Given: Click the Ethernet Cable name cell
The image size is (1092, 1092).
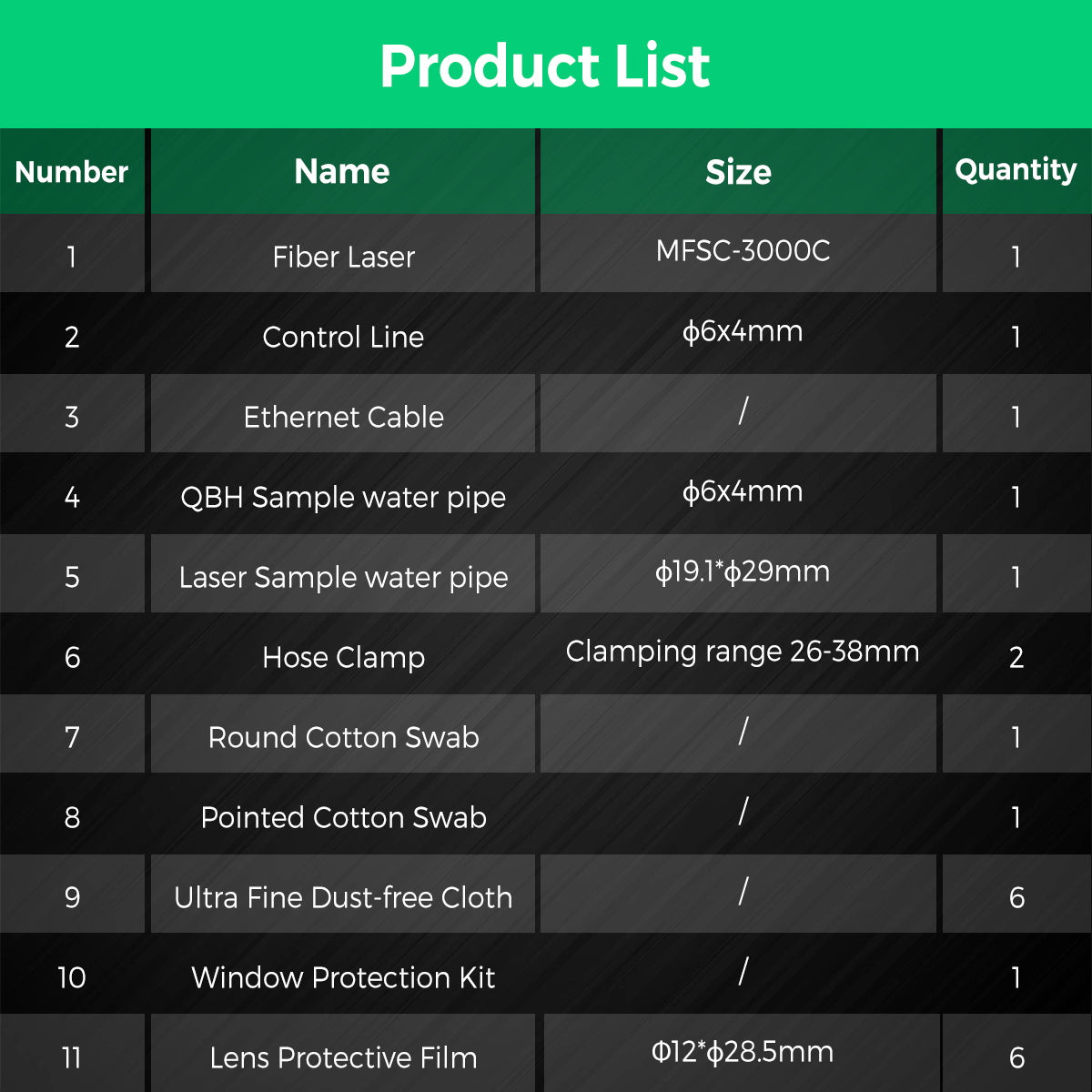Looking at the screenshot, I should pyautogui.click(x=343, y=418).
